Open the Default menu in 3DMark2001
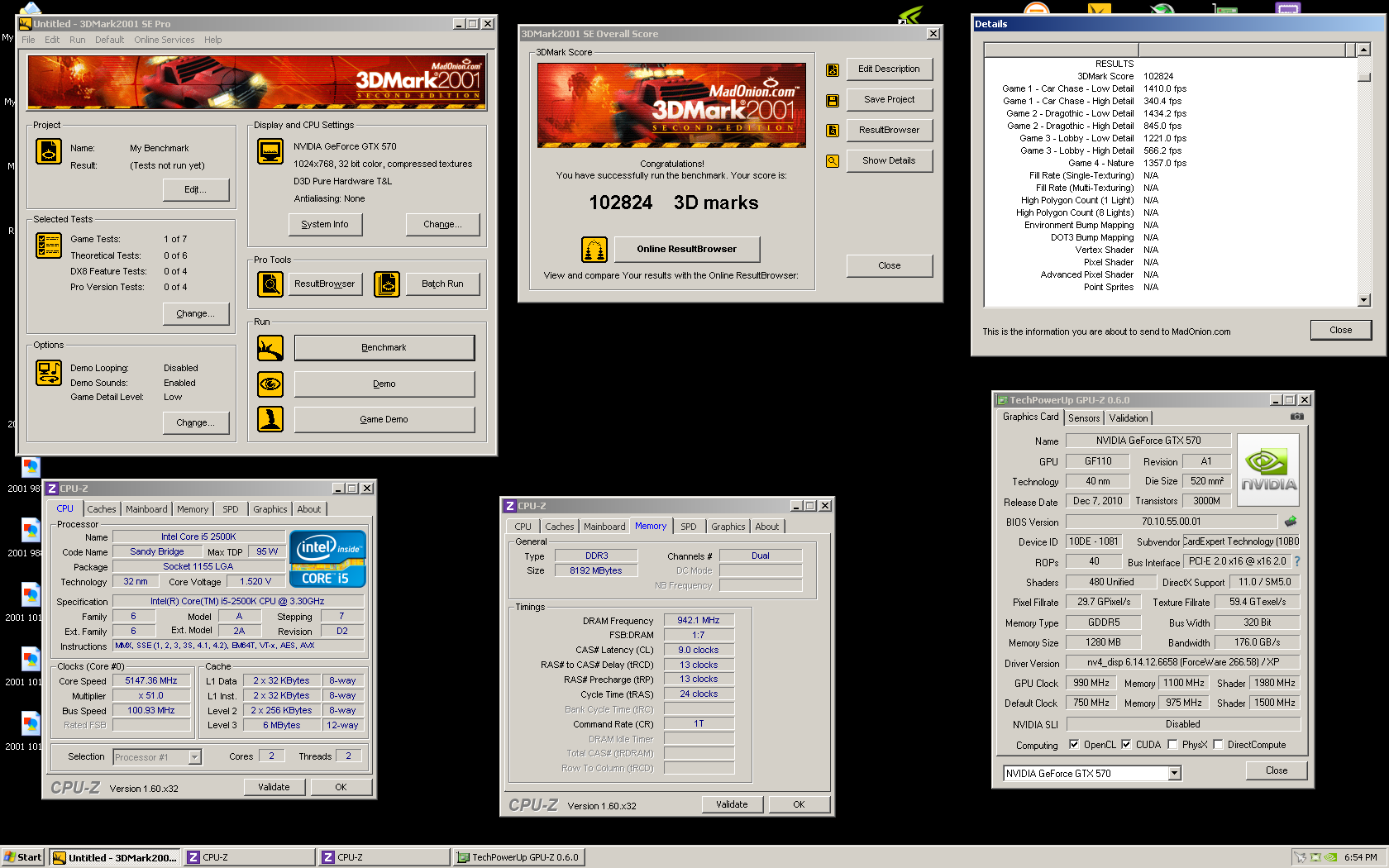 coord(109,40)
